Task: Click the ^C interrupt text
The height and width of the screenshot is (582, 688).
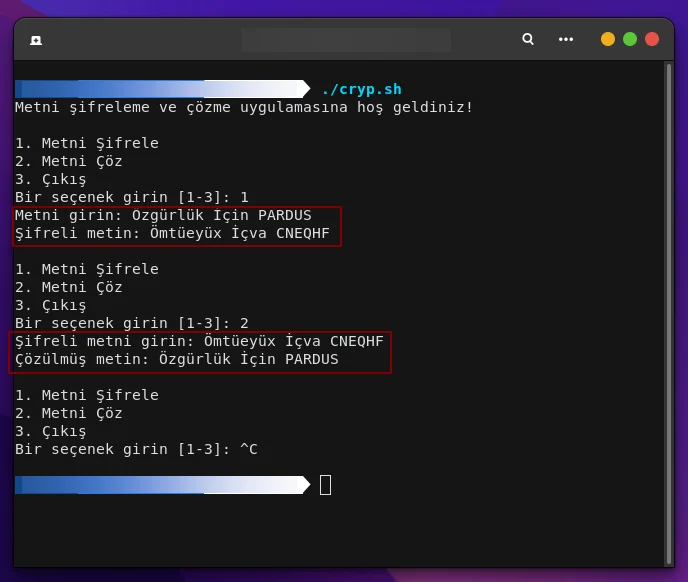Action: 249,449
